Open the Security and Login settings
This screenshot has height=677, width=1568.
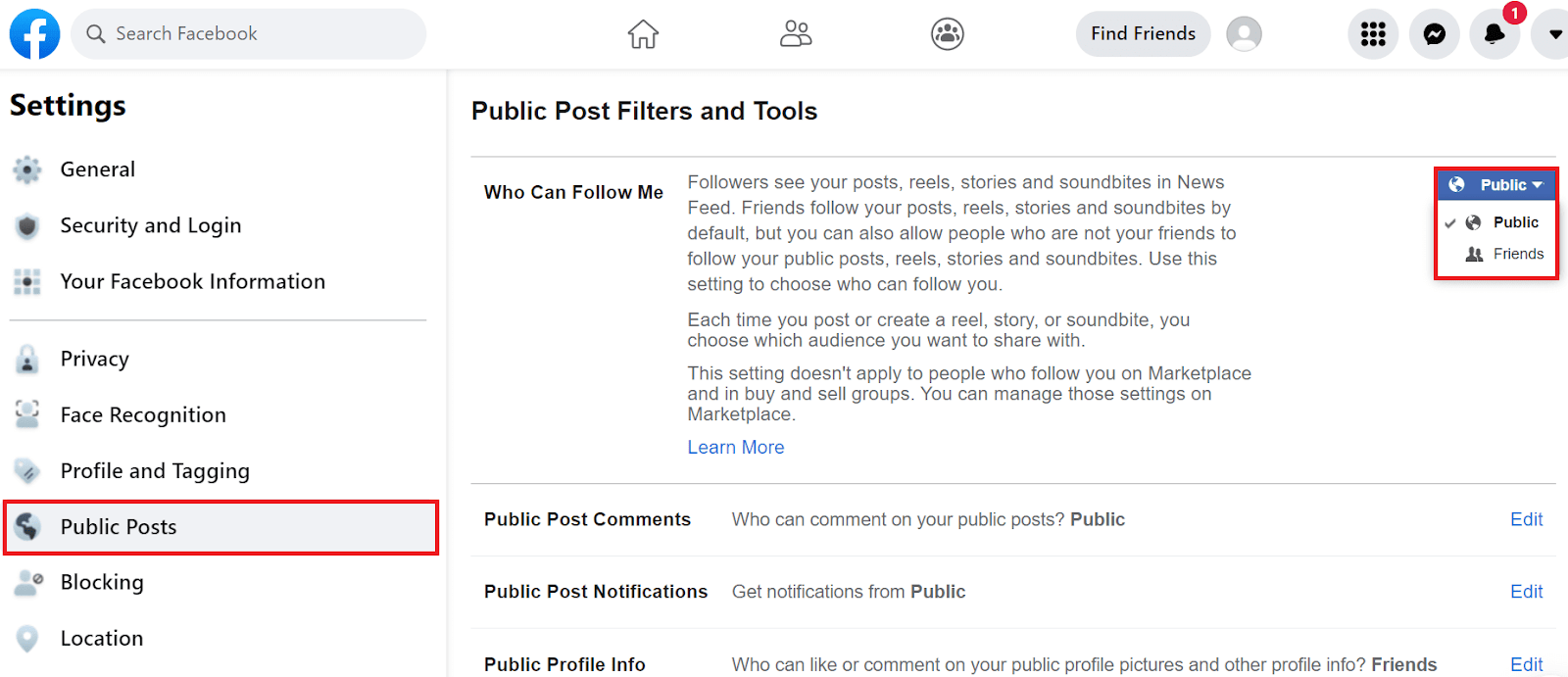coord(150,225)
